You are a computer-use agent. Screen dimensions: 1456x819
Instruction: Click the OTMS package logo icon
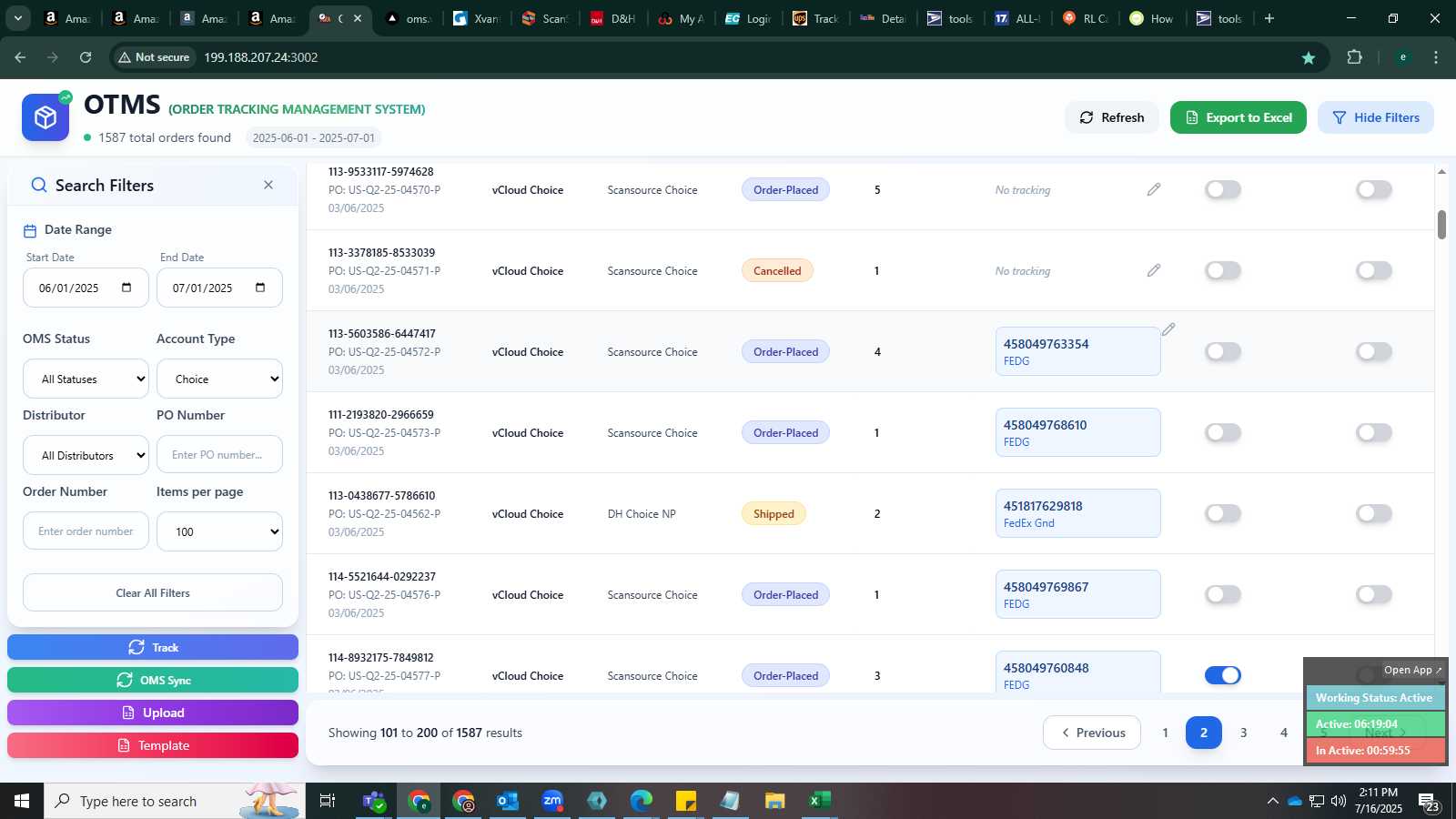[45, 117]
